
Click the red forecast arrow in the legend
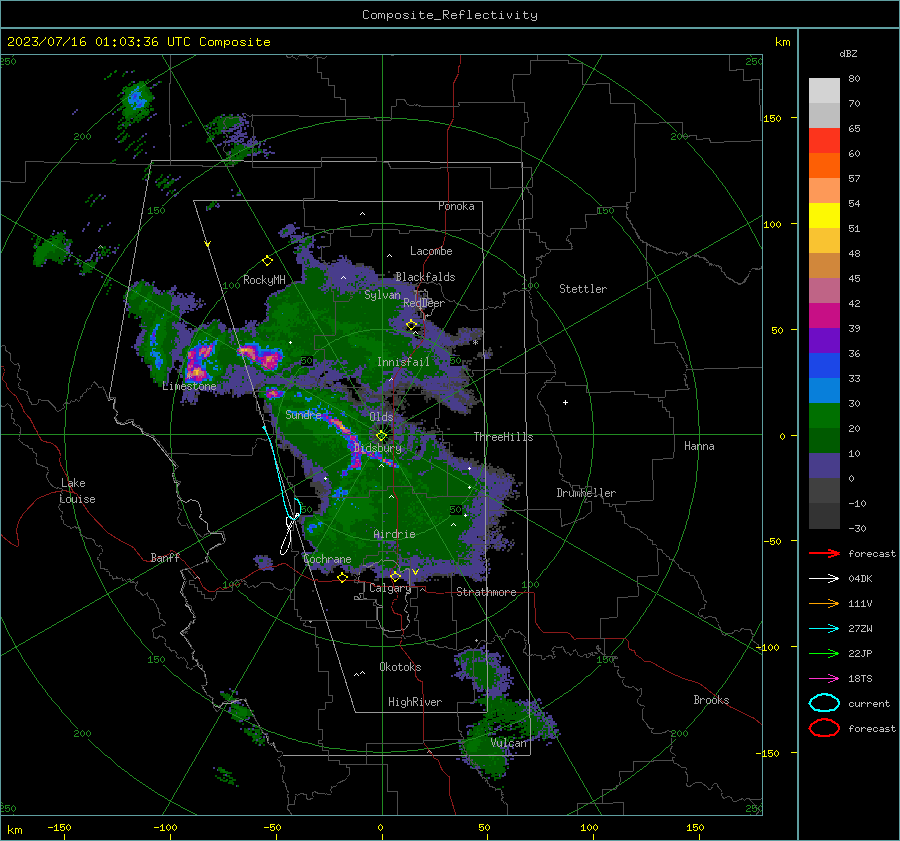824,553
